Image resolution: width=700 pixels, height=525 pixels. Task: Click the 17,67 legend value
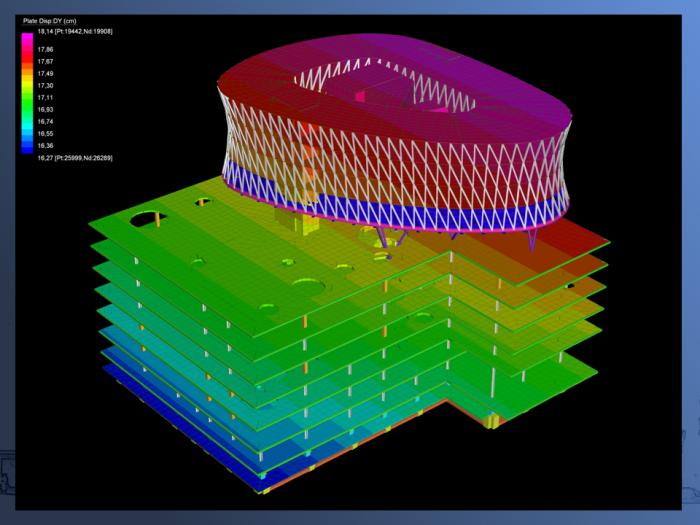click(x=45, y=61)
